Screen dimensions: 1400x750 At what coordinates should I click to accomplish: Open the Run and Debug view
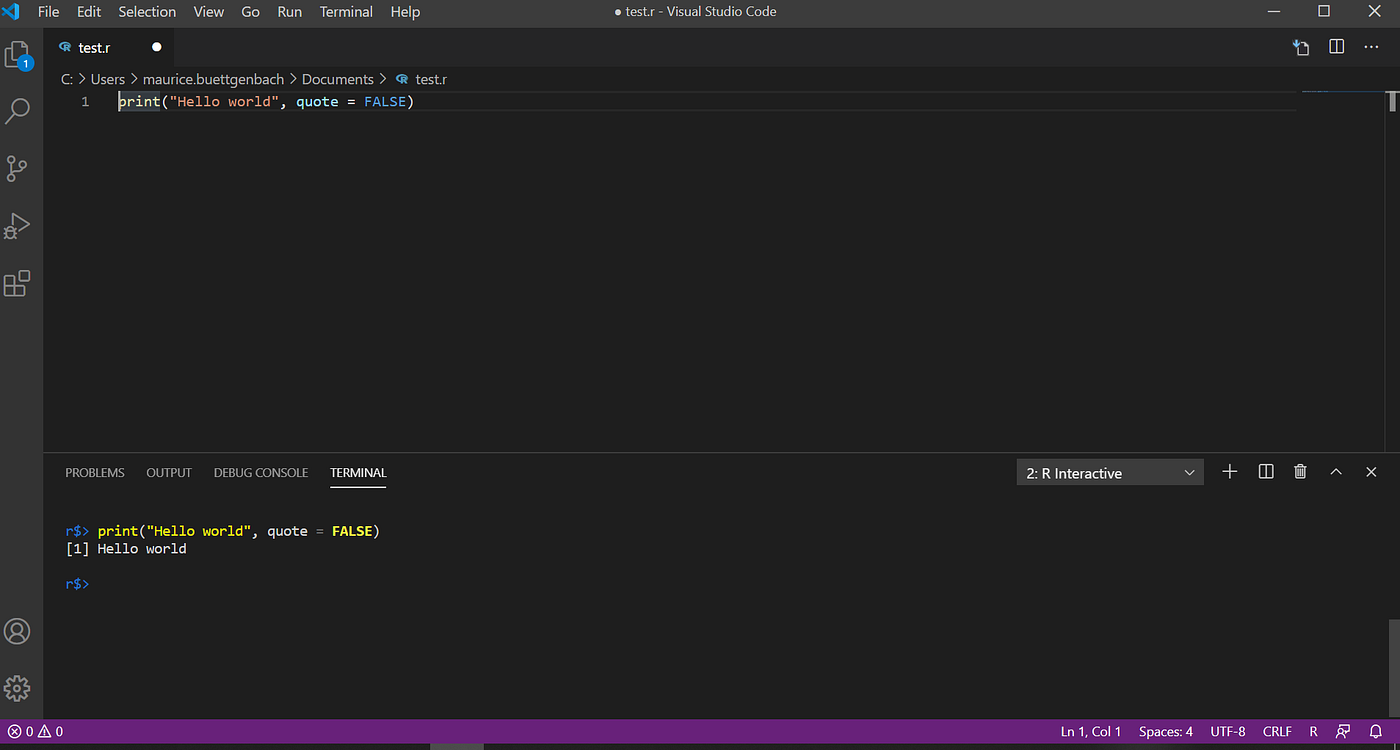click(18, 226)
